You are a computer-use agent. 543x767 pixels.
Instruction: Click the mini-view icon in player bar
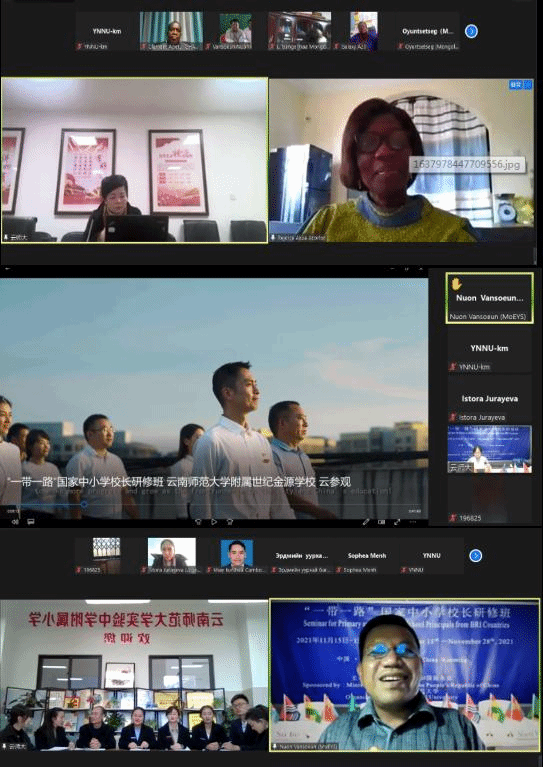[x=381, y=522]
